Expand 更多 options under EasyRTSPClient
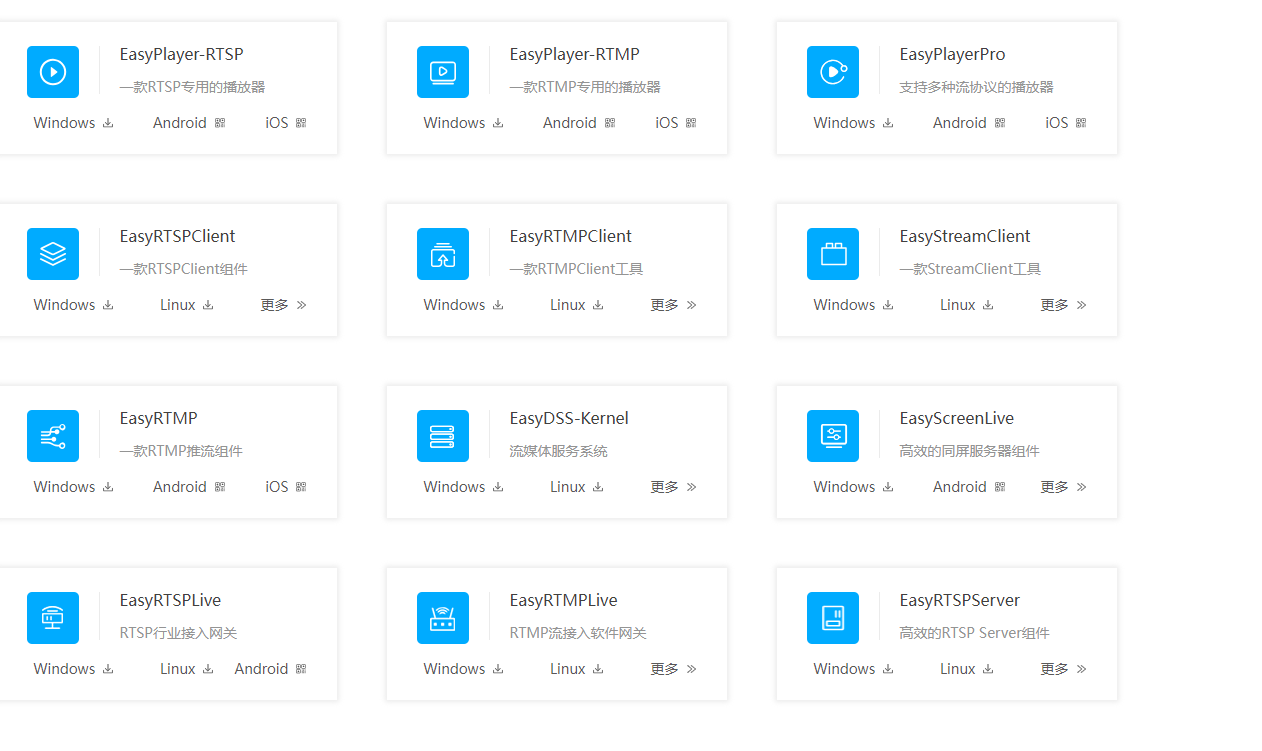This screenshot has width=1262, height=751. (284, 305)
